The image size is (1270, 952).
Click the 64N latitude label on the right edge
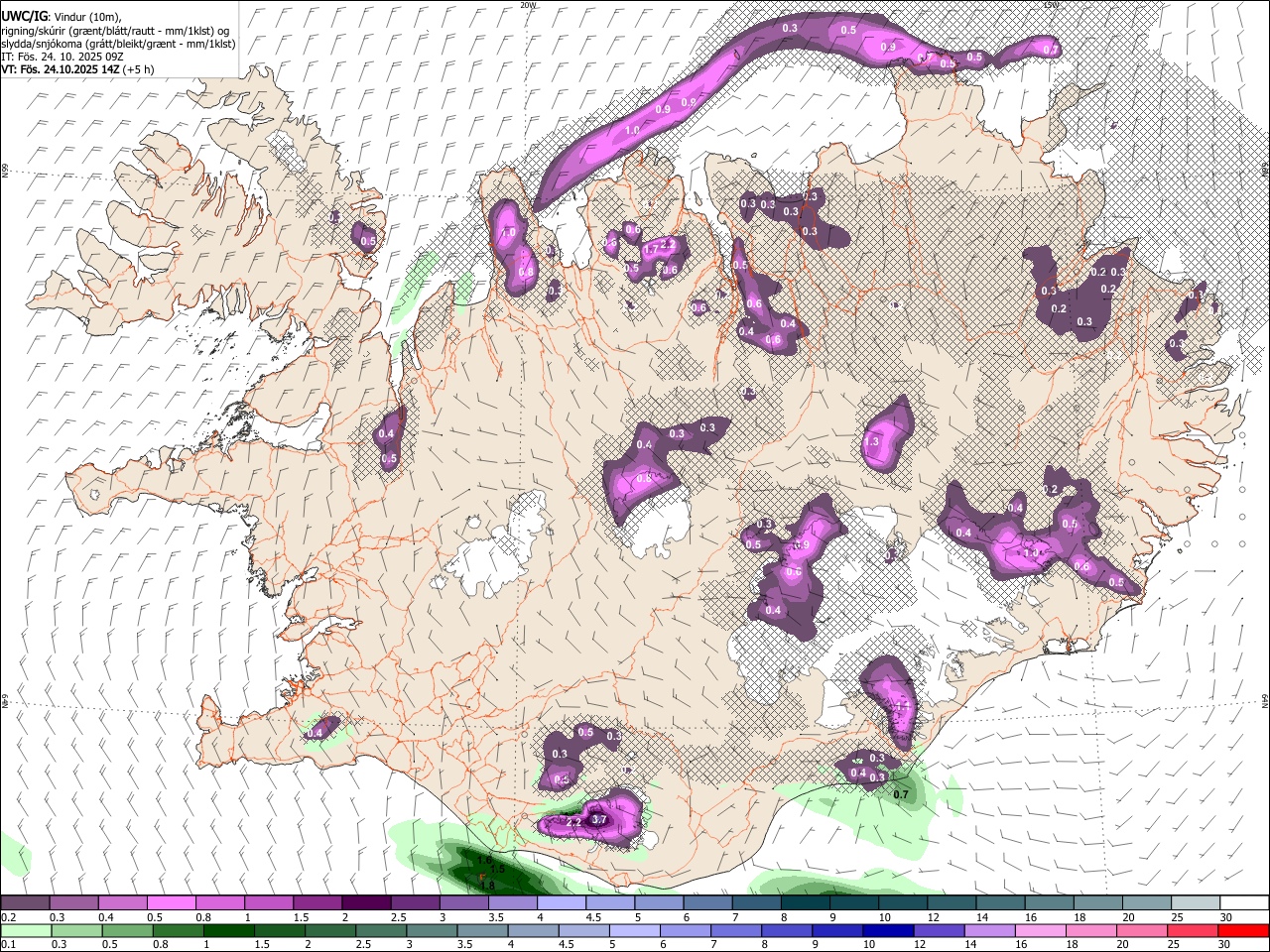click(x=1265, y=700)
